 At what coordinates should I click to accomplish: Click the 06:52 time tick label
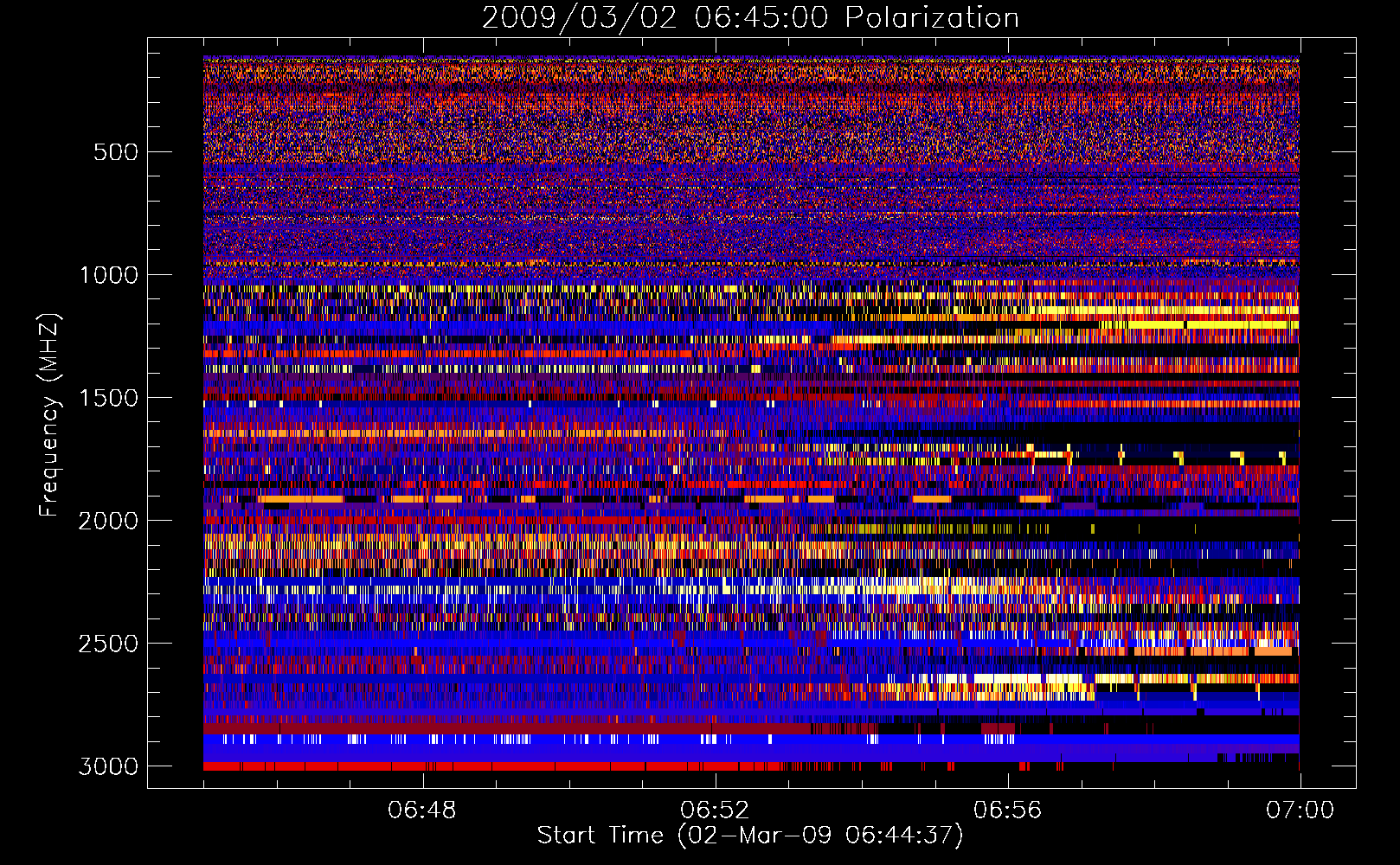715,811
